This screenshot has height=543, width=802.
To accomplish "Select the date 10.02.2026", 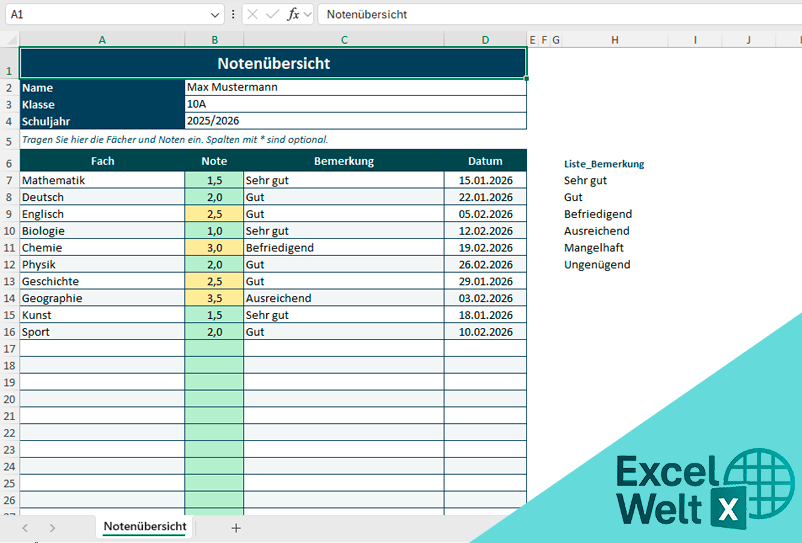I will (485, 332).
